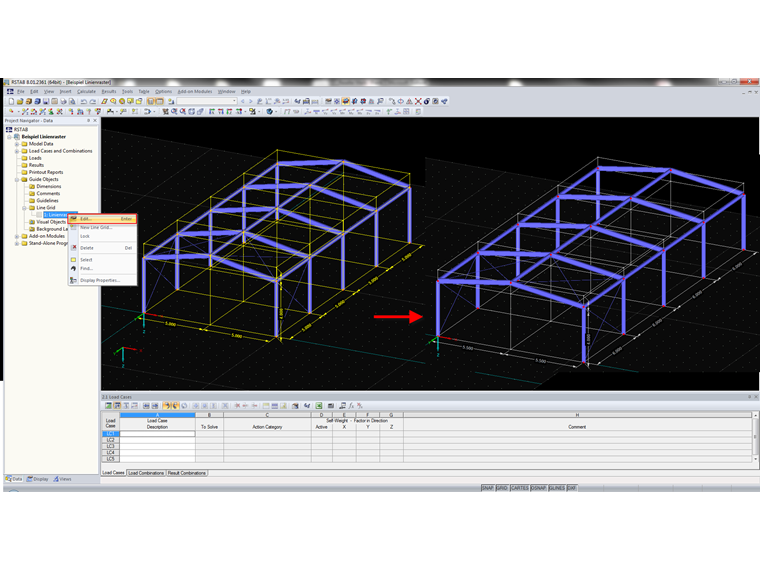
Task: Click the table vertical scrollbar down arrow
Action: pos(755,459)
